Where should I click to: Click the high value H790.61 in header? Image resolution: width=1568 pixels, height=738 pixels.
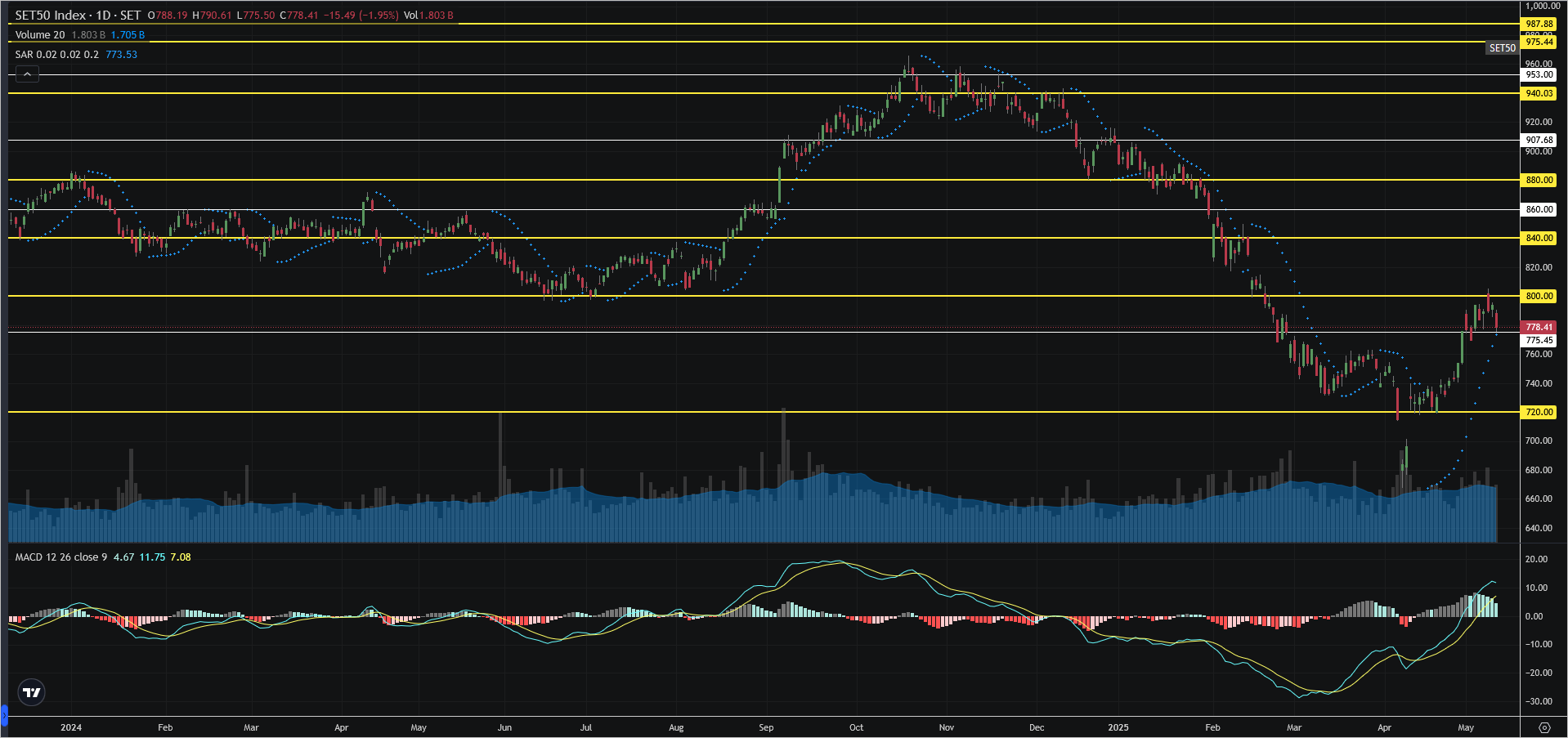(212, 16)
